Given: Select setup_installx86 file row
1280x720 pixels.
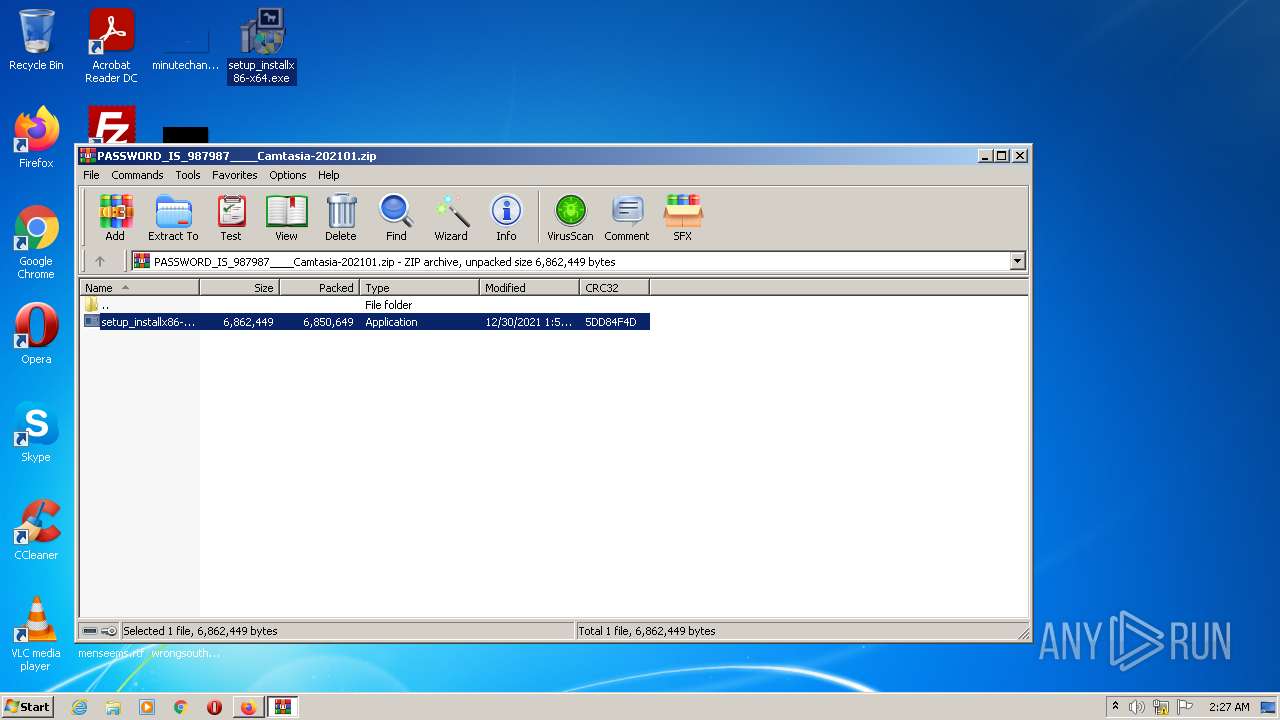Looking at the screenshot, I should 365,322.
